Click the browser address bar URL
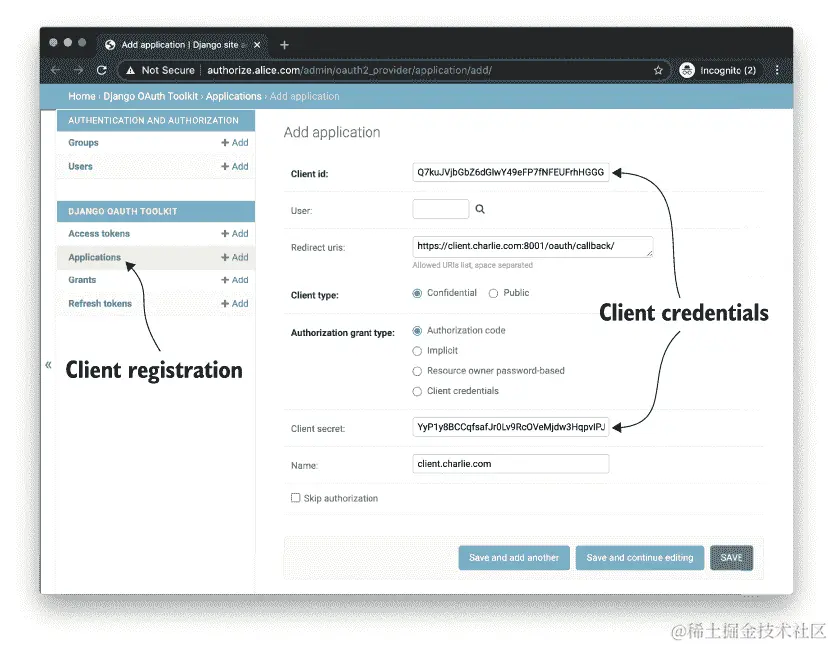The width and height of the screenshot is (833, 647). [349, 70]
